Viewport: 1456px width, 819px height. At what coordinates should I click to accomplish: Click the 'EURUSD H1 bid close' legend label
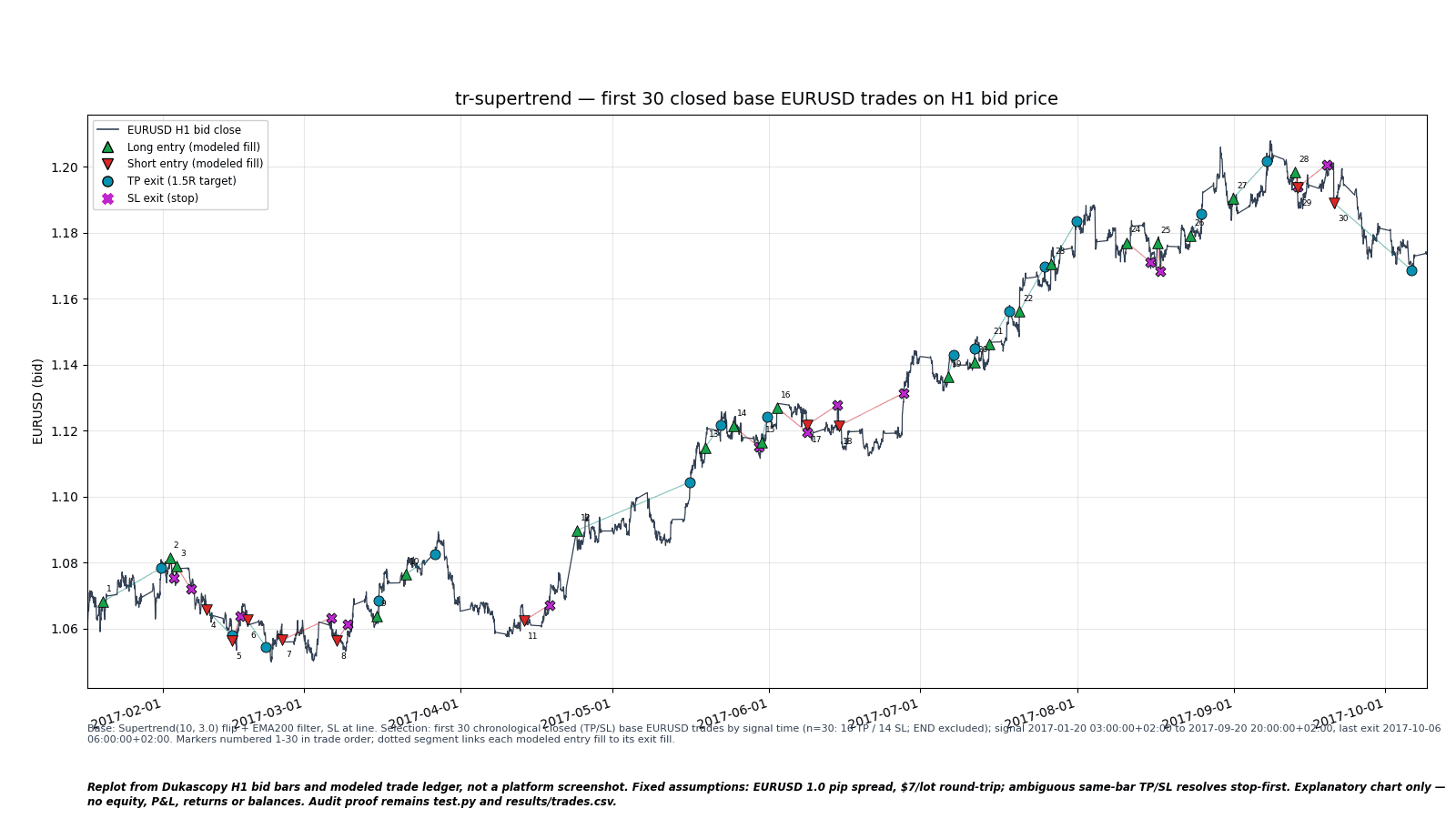[x=184, y=130]
